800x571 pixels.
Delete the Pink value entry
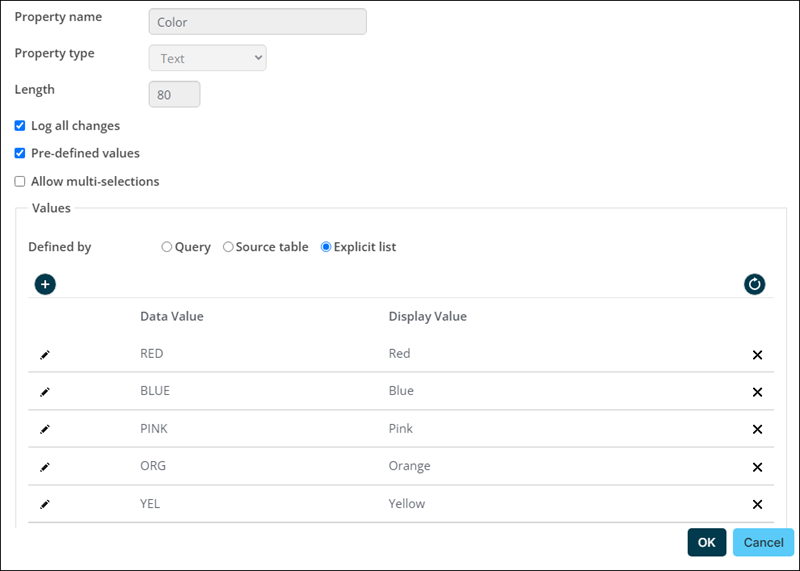click(x=757, y=429)
